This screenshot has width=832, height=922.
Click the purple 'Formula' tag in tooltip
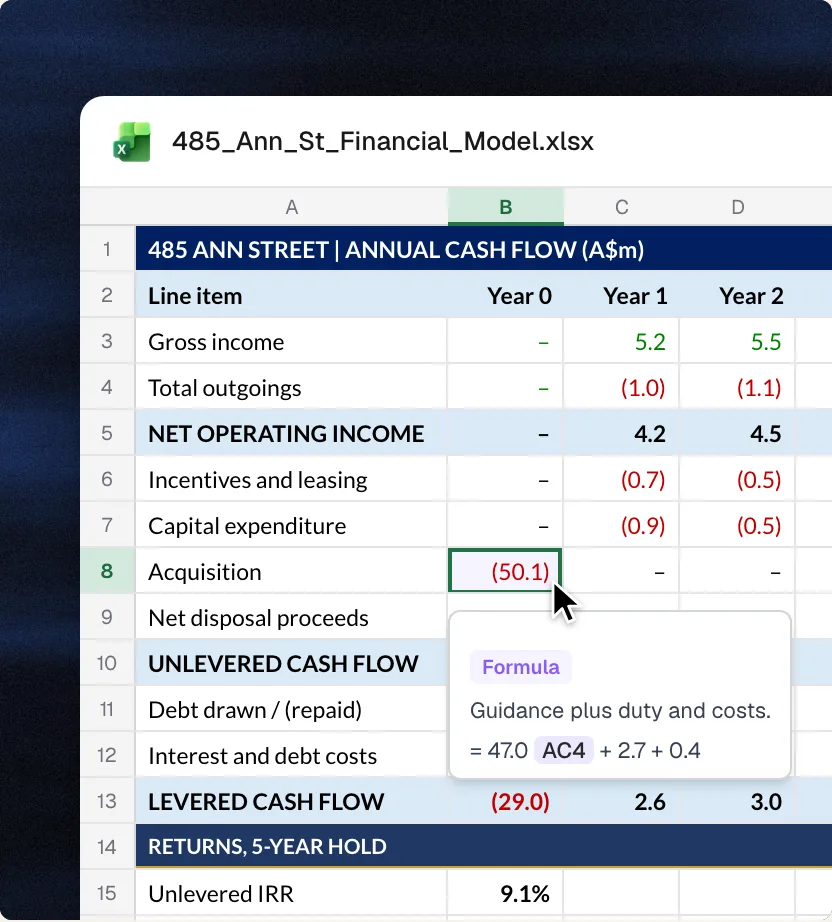(520, 667)
